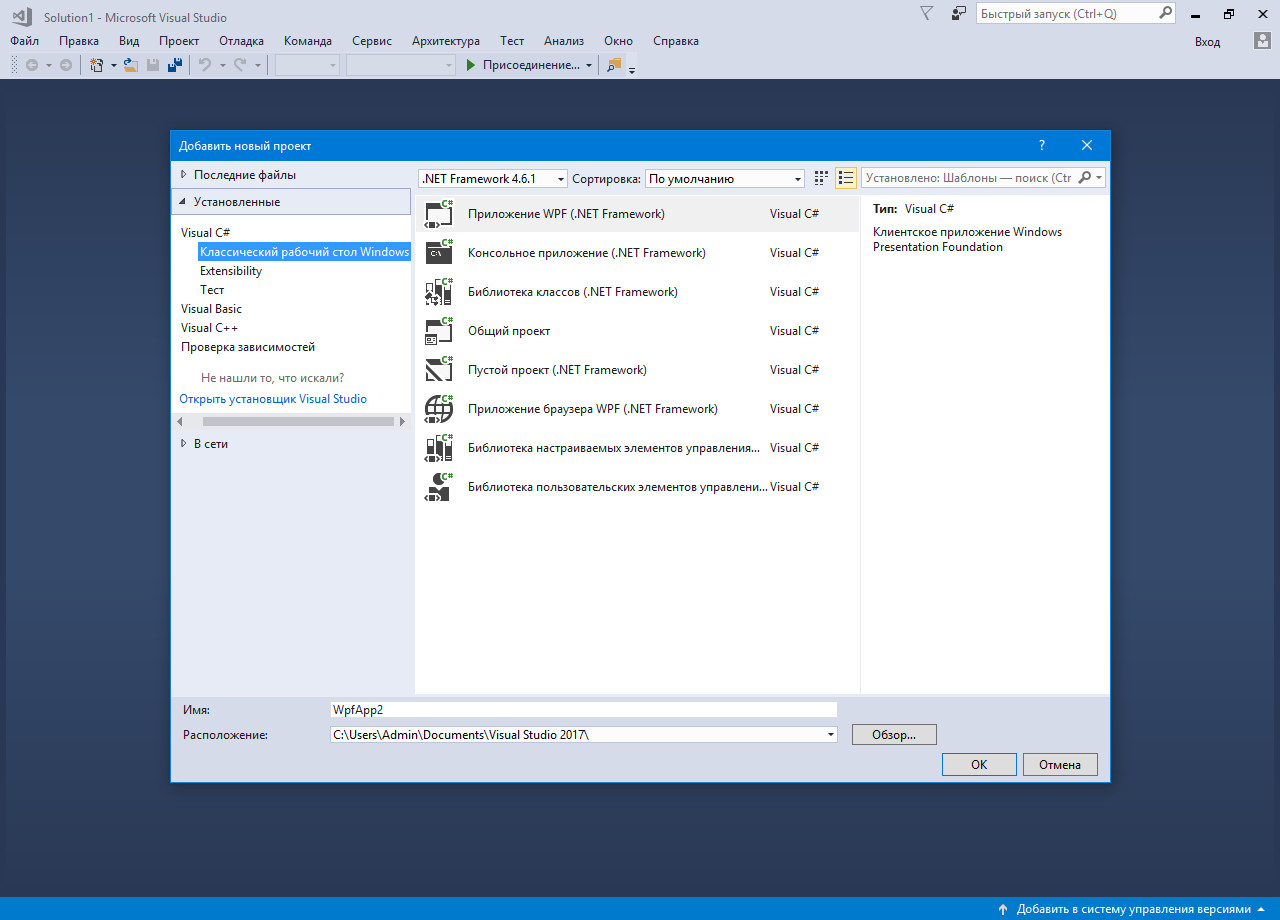This screenshot has height=920, width=1280.
Task: Select the Visual C++ tree node
Action: pos(209,328)
